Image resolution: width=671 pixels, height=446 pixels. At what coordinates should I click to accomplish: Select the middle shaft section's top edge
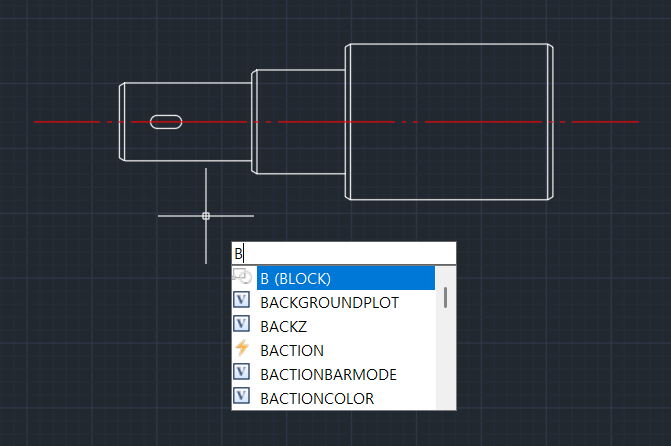click(300, 70)
